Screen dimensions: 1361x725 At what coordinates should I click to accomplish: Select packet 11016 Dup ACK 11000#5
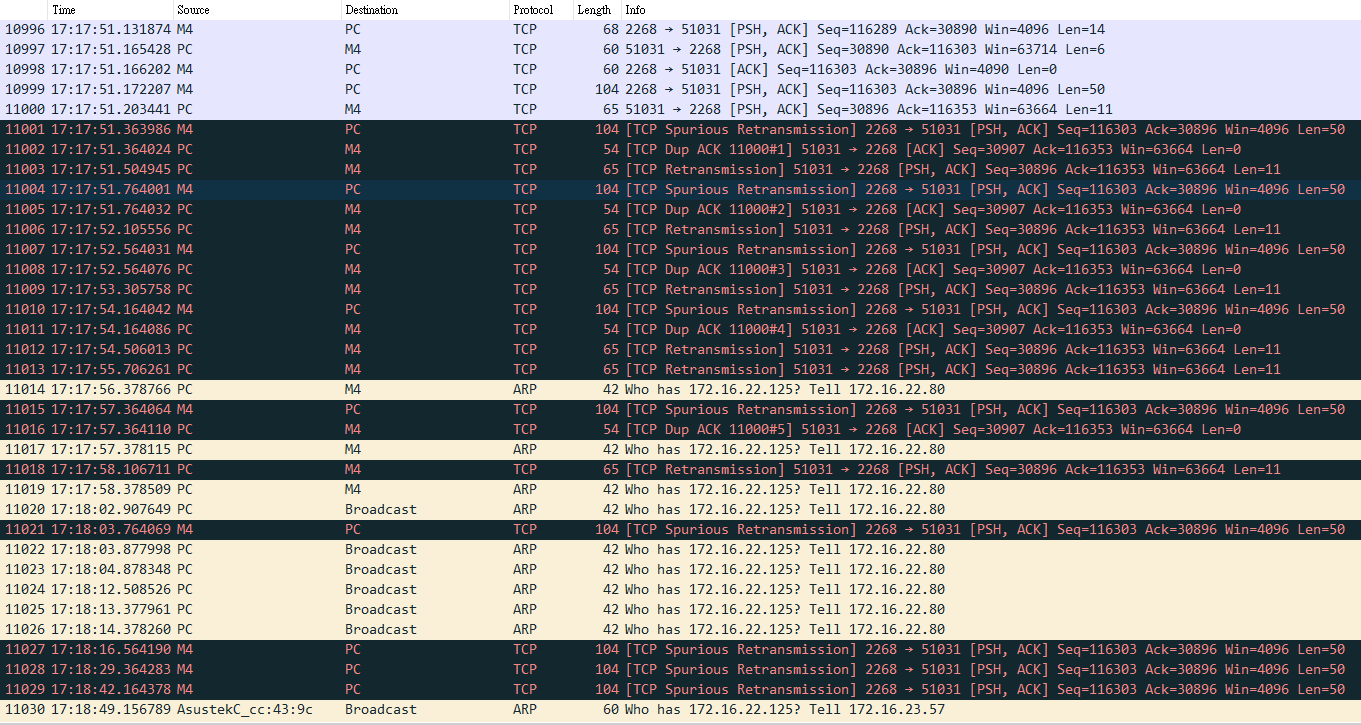(680, 430)
